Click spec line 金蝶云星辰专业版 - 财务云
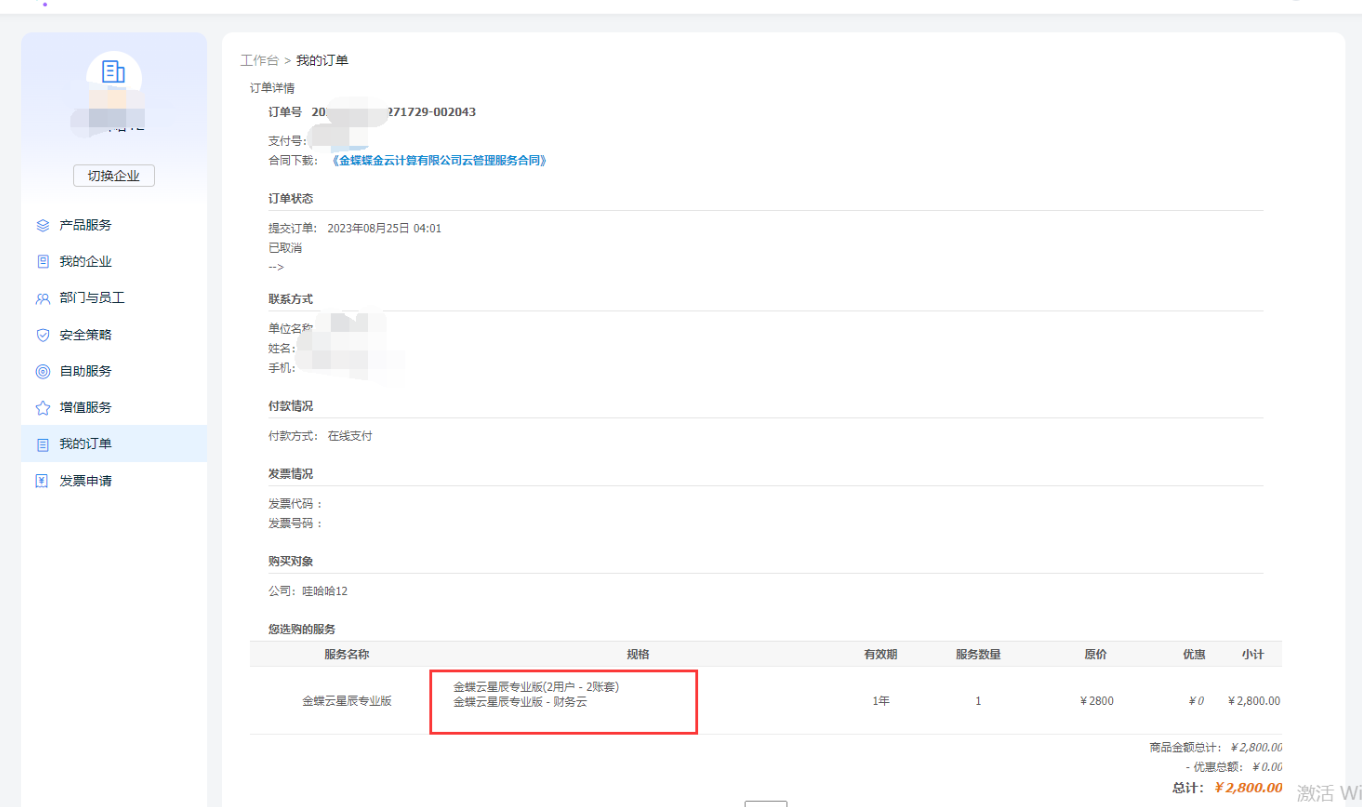Image resolution: width=1362 pixels, height=807 pixels. pos(520,702)
